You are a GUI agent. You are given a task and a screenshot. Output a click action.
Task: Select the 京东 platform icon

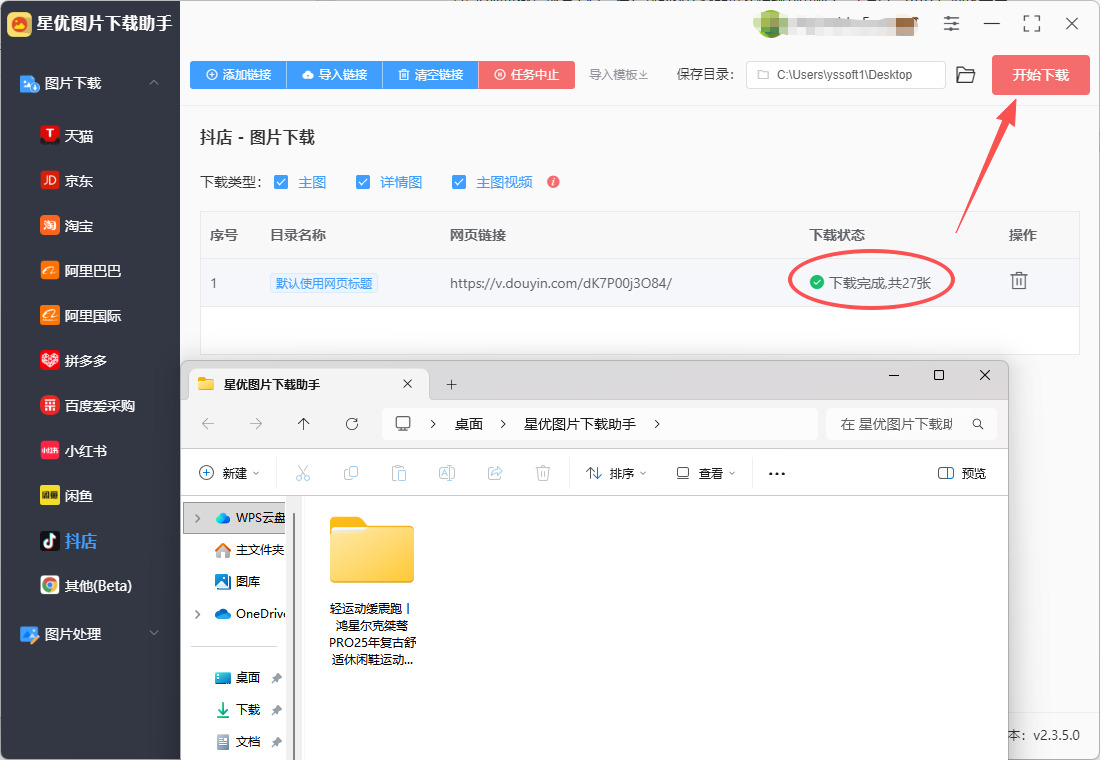[x=49, y=180]
